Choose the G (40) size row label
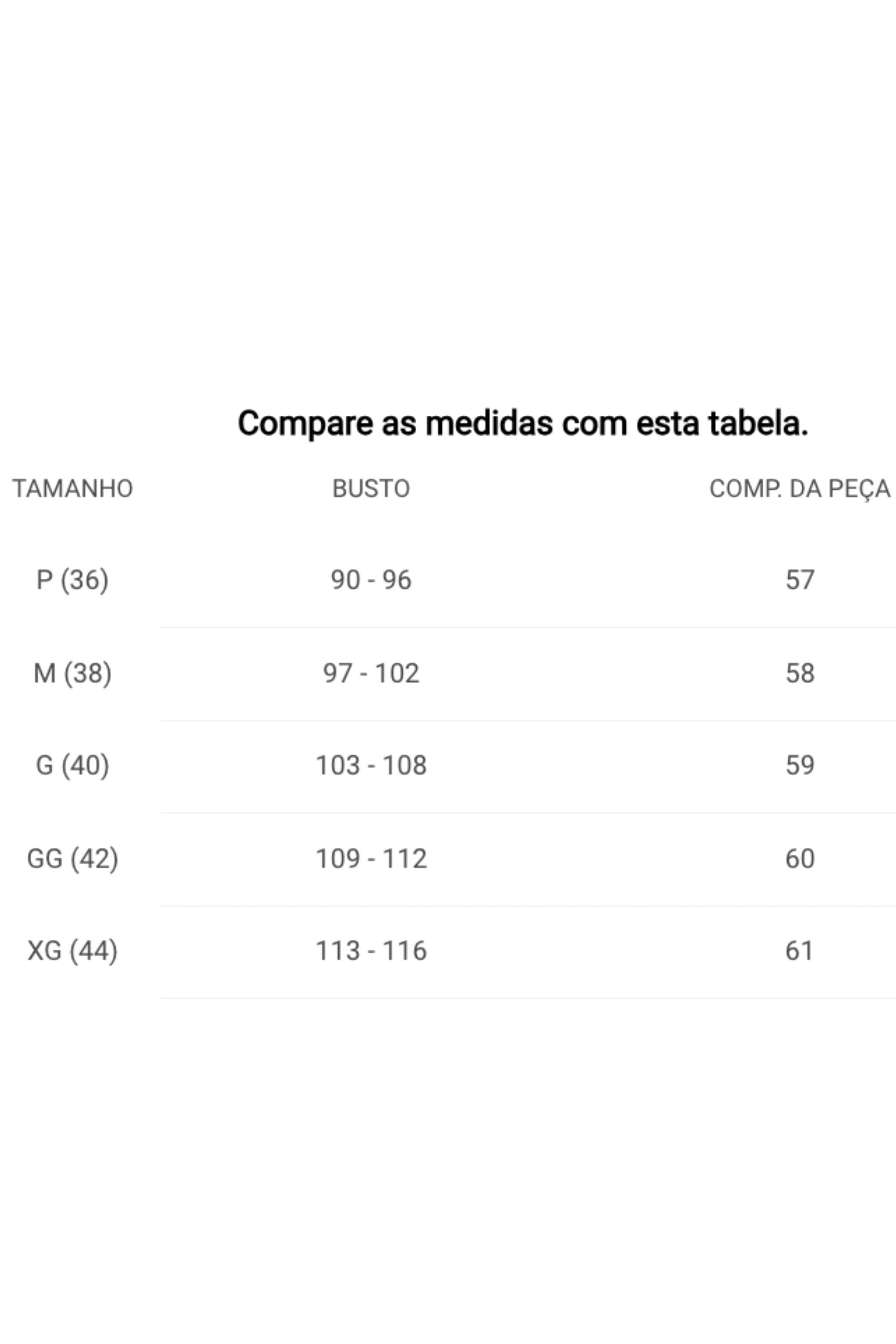The width and height of the screenshot is (896, 1344). click(73, 765)
